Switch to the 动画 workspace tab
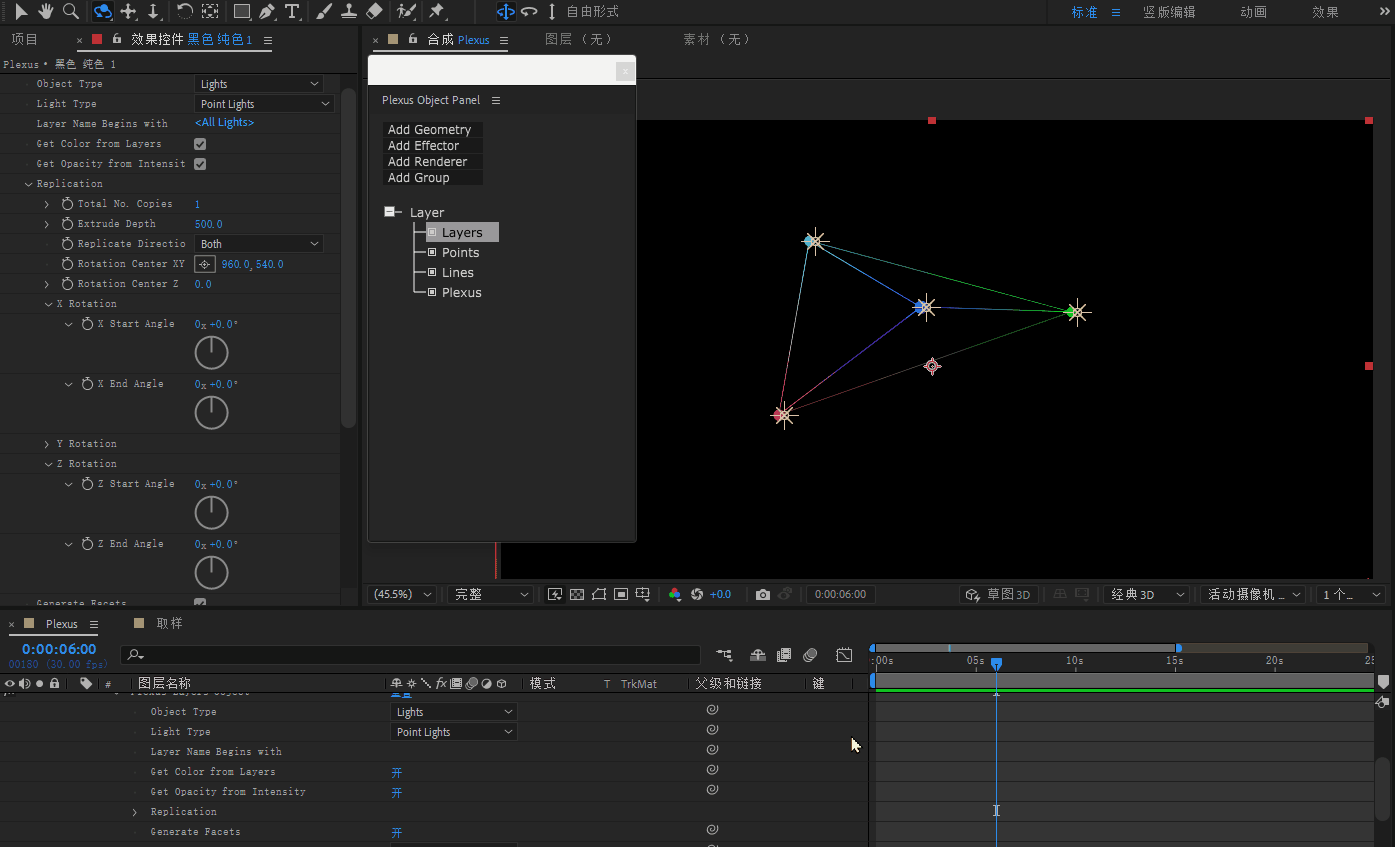 1253,12
